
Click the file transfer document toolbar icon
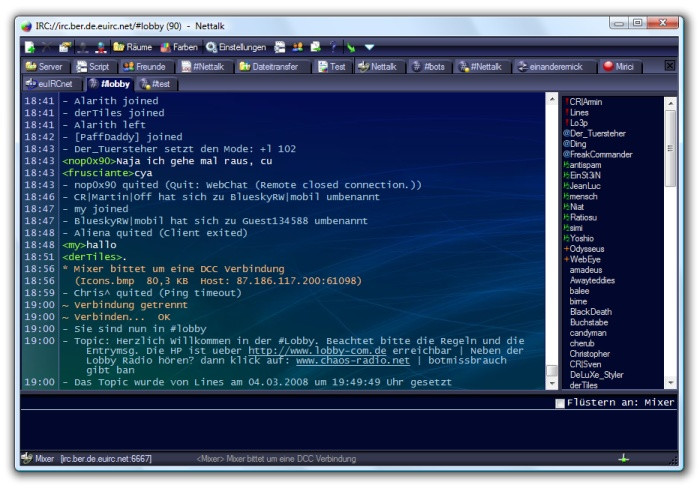click(x=316, y=47)
